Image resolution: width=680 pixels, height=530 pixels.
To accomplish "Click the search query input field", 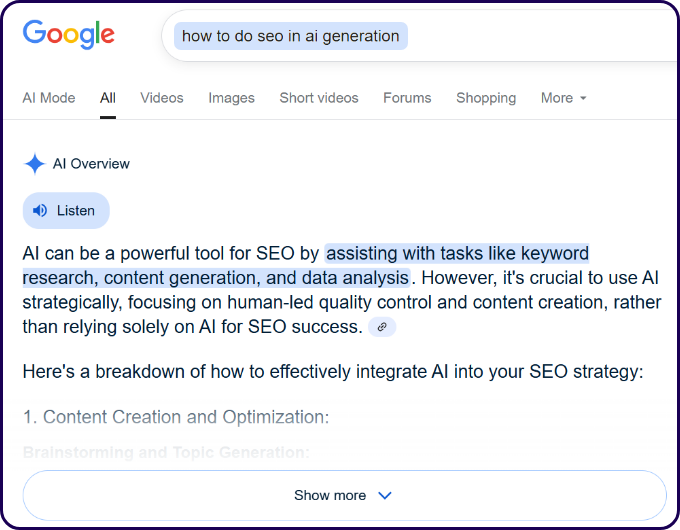I will tap(421, 36).
